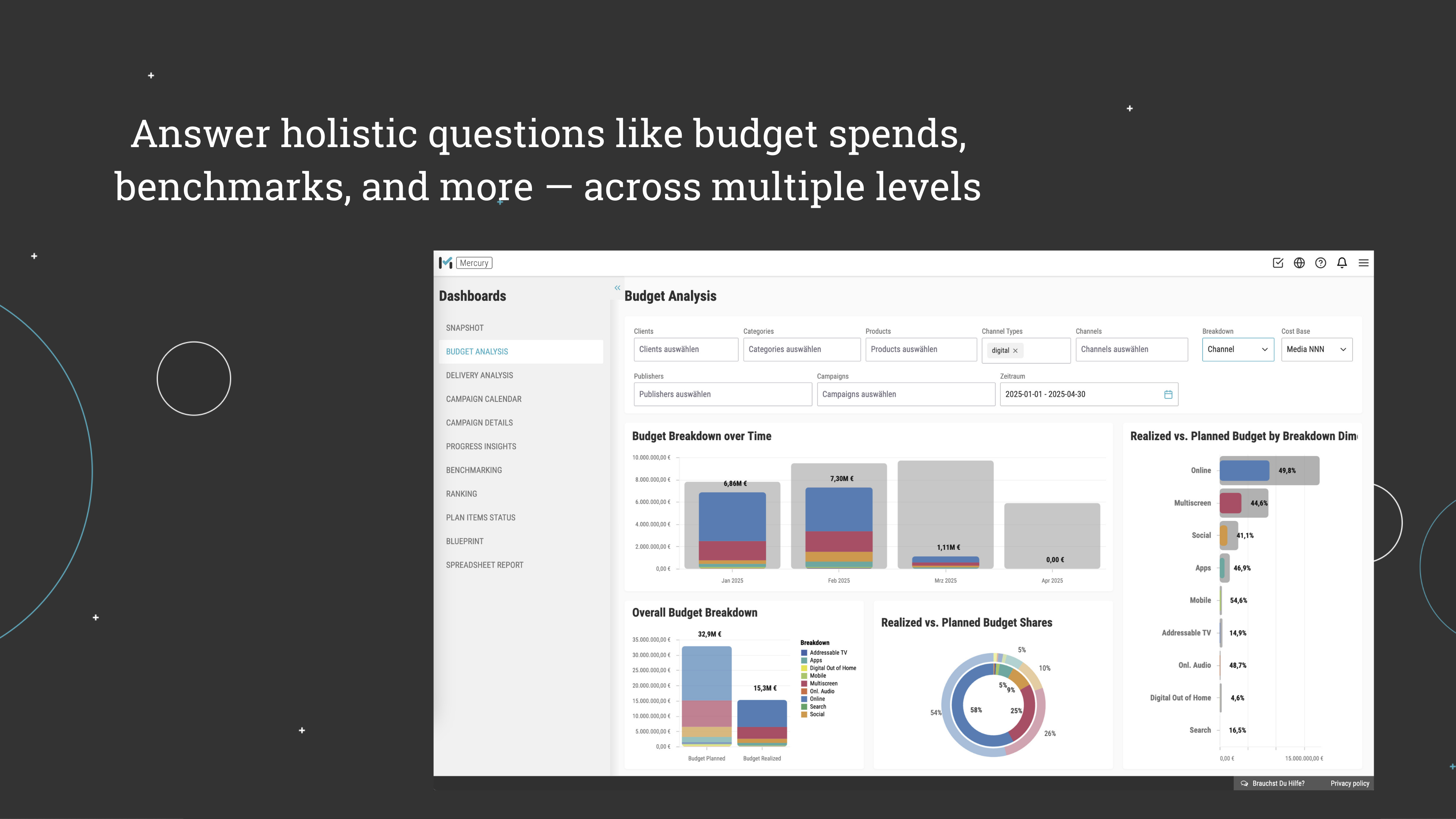Click the globe language icon
The height and width of the screenshot is (819, 1456).
pyautogui.click(x=1299, y=263)
